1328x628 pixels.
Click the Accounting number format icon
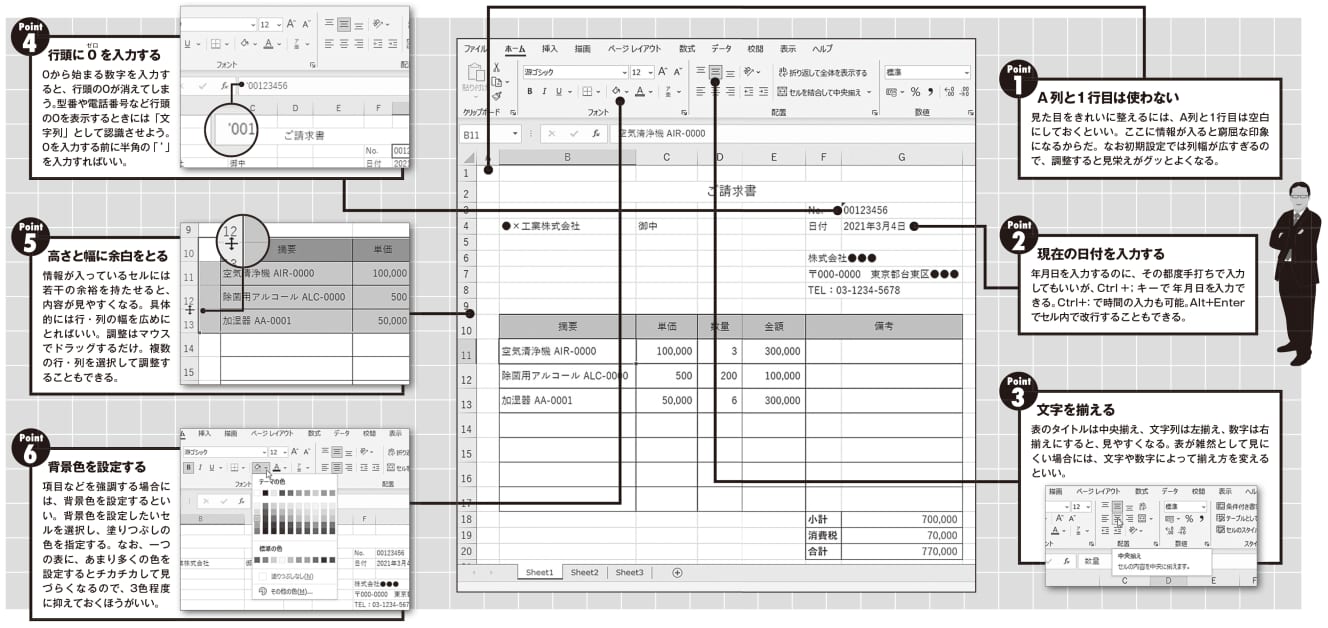tap(889, 92)
